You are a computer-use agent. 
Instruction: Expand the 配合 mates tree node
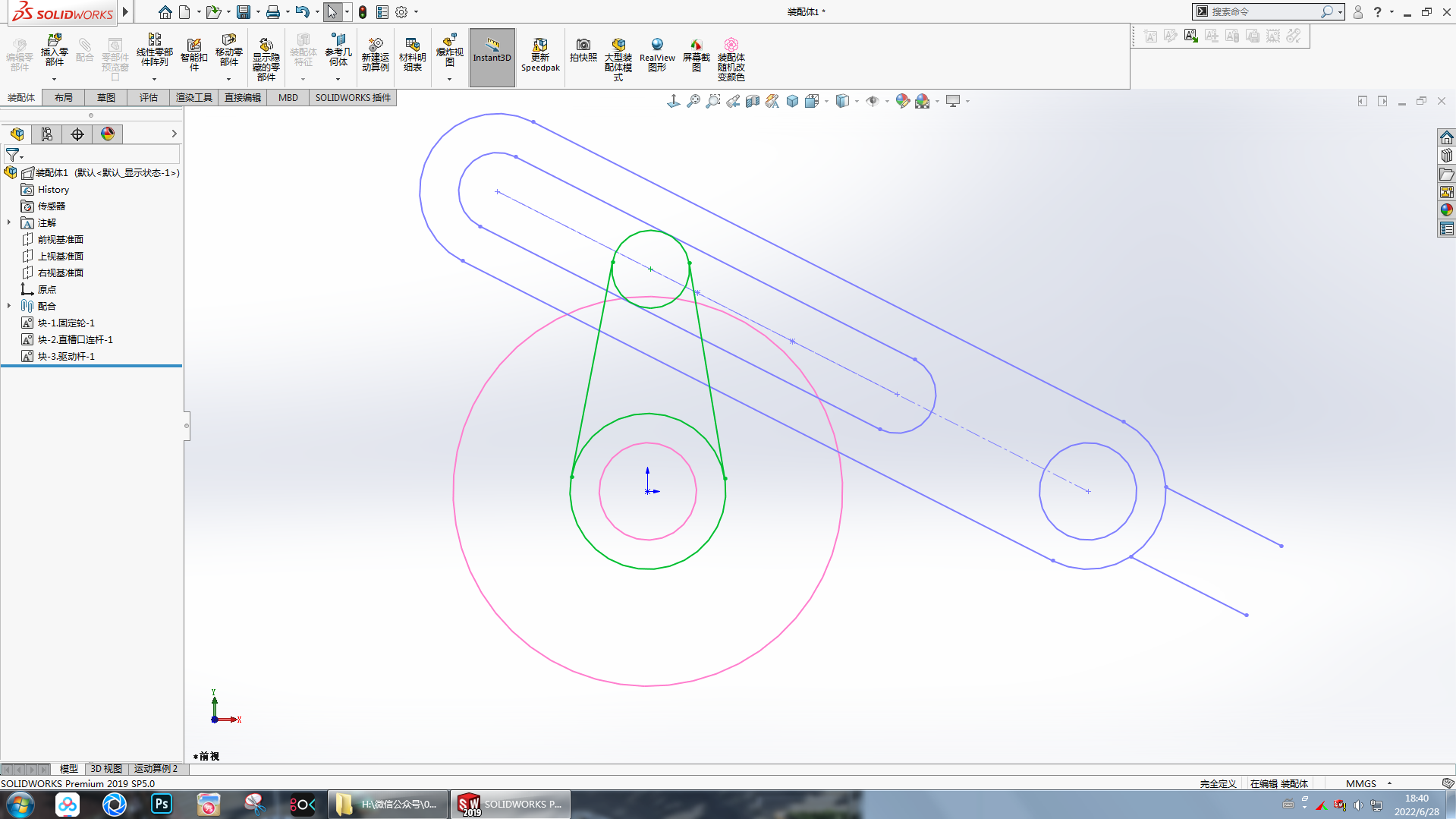(x=9, y=306)
